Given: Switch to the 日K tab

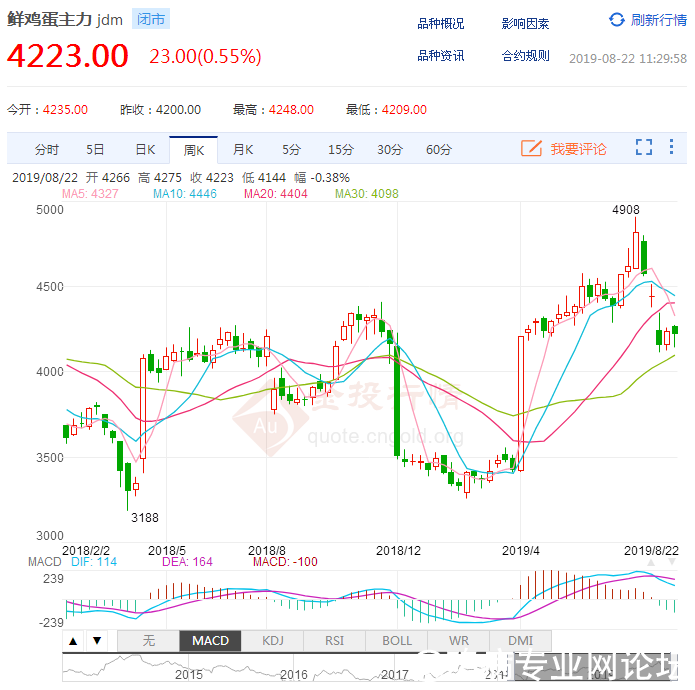Looking at the screenshot, I should [145, 150].
